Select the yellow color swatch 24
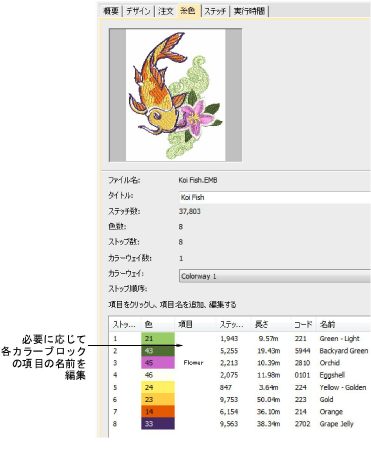This screenshot has width=371, height=452. [x=158, y=387]
